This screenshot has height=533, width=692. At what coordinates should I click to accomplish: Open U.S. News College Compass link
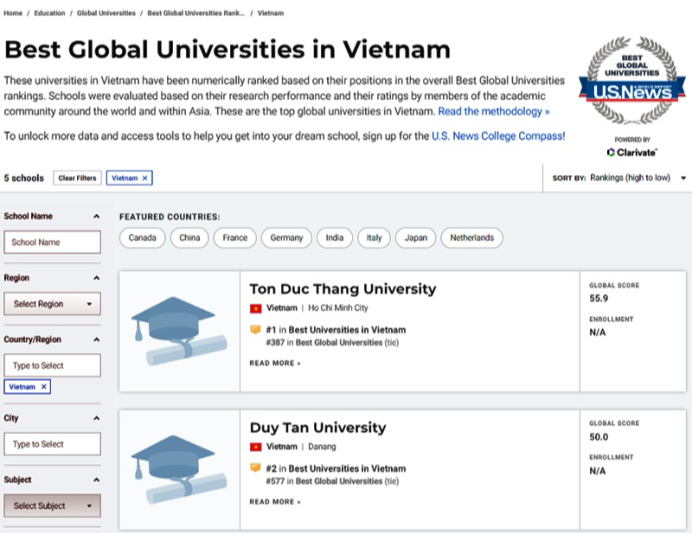pyautogui.click(x=497, y=136)
